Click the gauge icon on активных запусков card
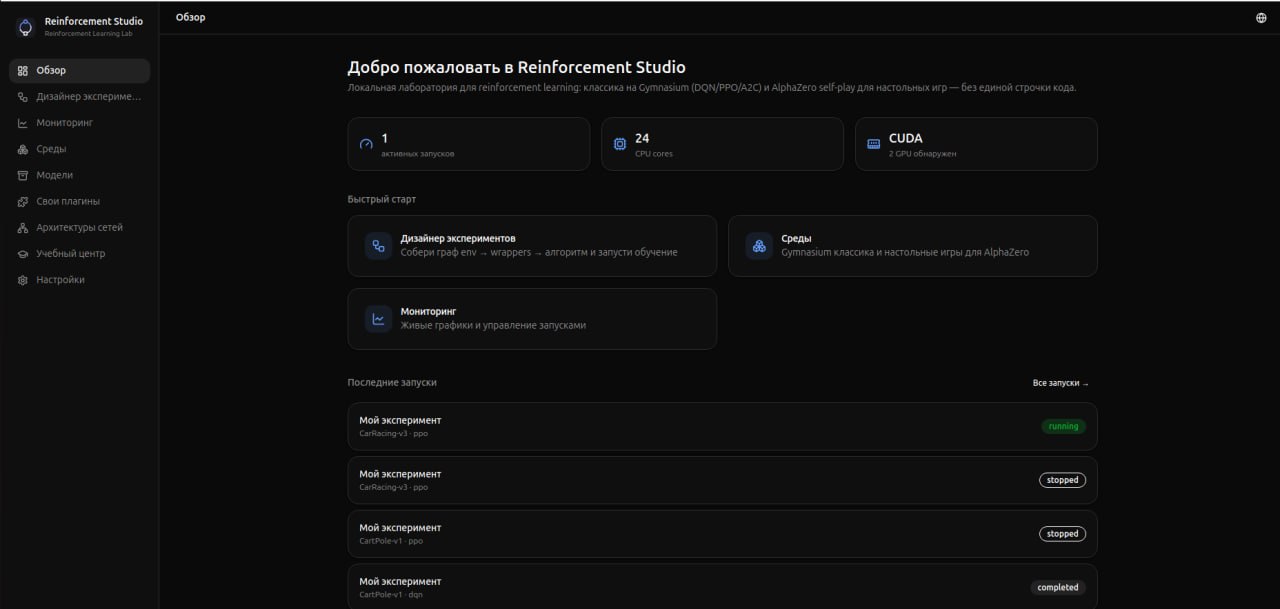The height and width of the screenshot is (609, 1280). [366, 144]
